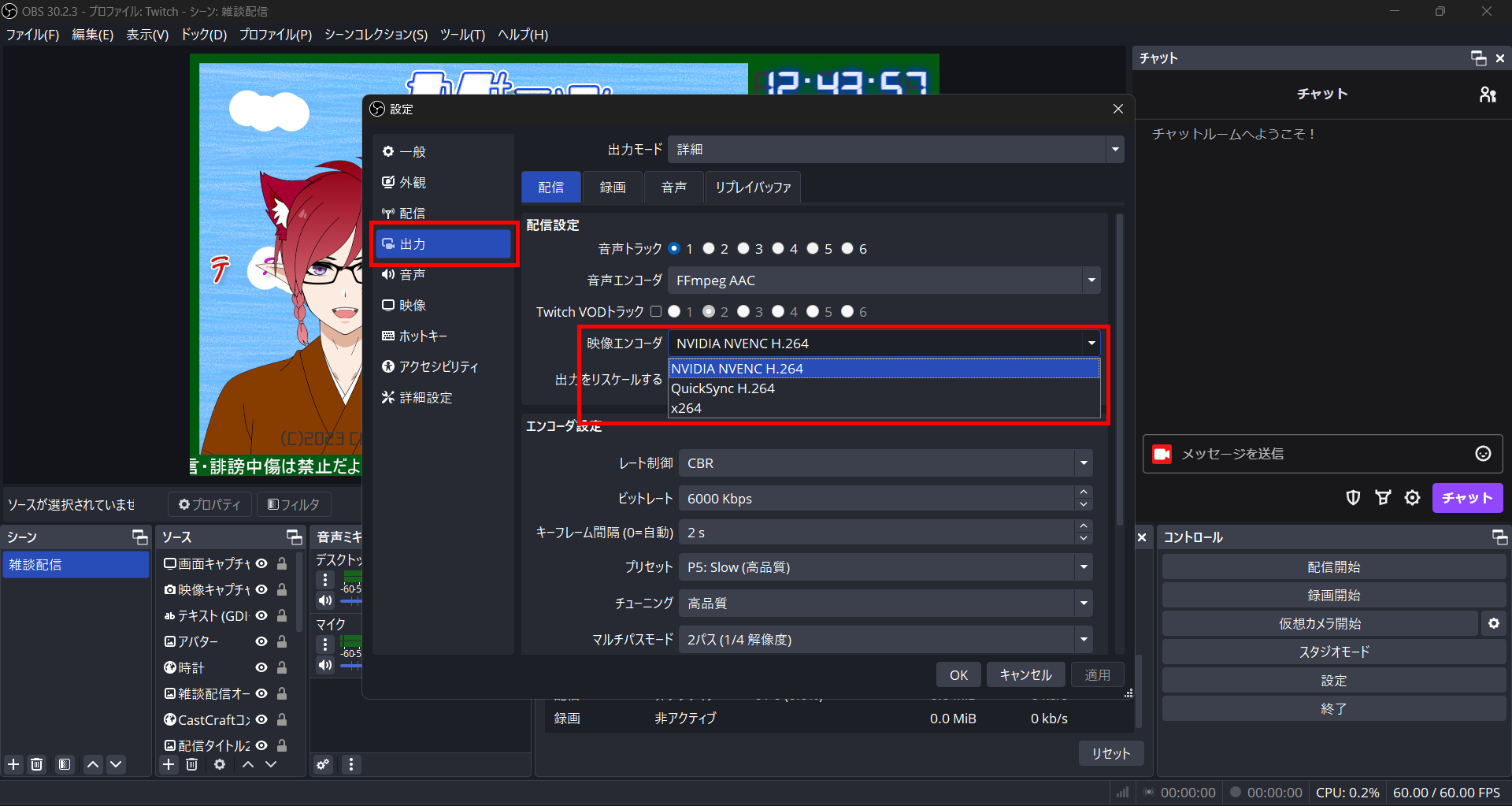
Task: Open シーンコレクション(S) menu
Action: [x=376, y=35]
